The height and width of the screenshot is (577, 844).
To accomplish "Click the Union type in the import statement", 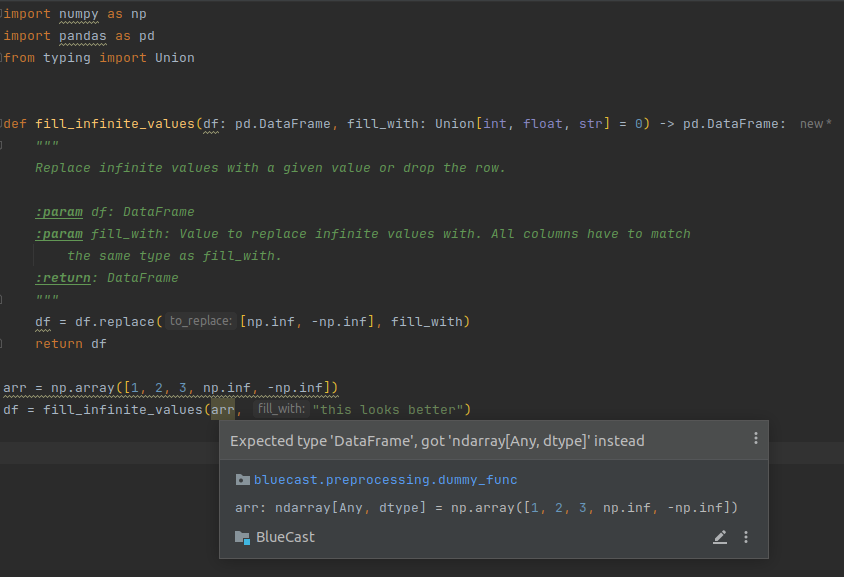I will pyautogui.click(x=174, y=58).
